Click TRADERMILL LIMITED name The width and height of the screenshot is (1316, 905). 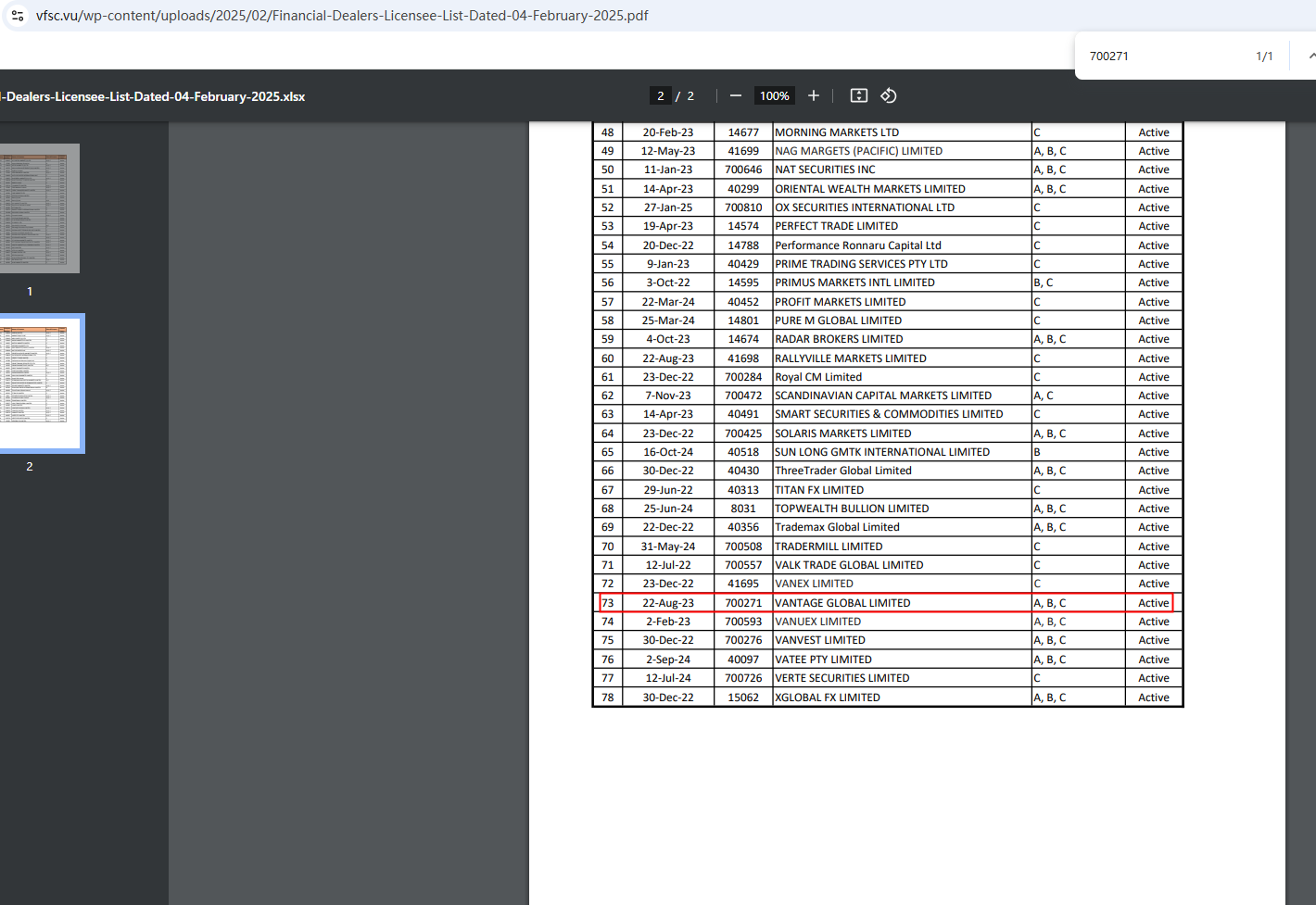pos(829,547)
